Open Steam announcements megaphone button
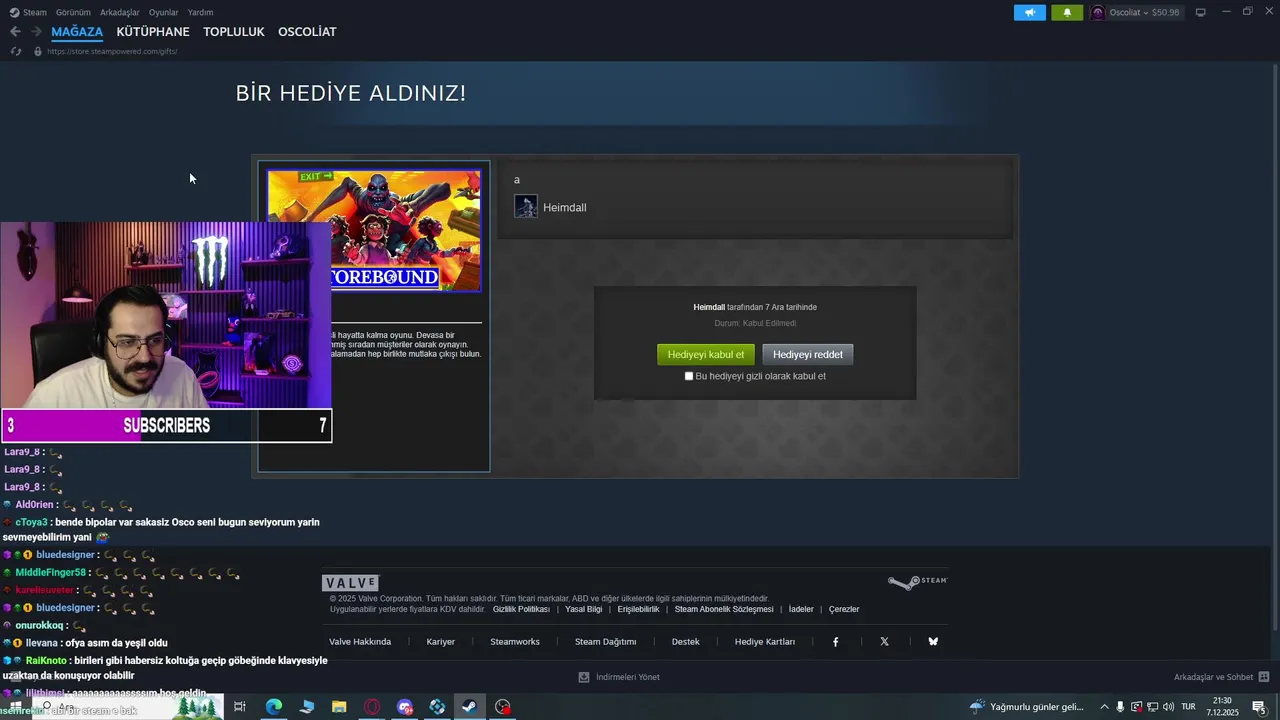The height and width of the screenshot is (720, 1280). click(1029, 13)
